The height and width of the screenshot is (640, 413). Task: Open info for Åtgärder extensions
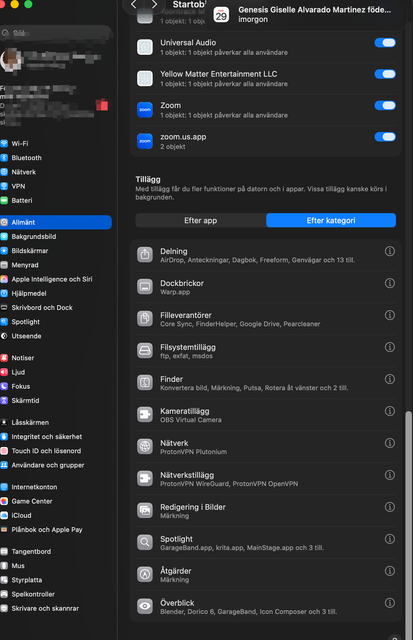[x=390, y=571]
